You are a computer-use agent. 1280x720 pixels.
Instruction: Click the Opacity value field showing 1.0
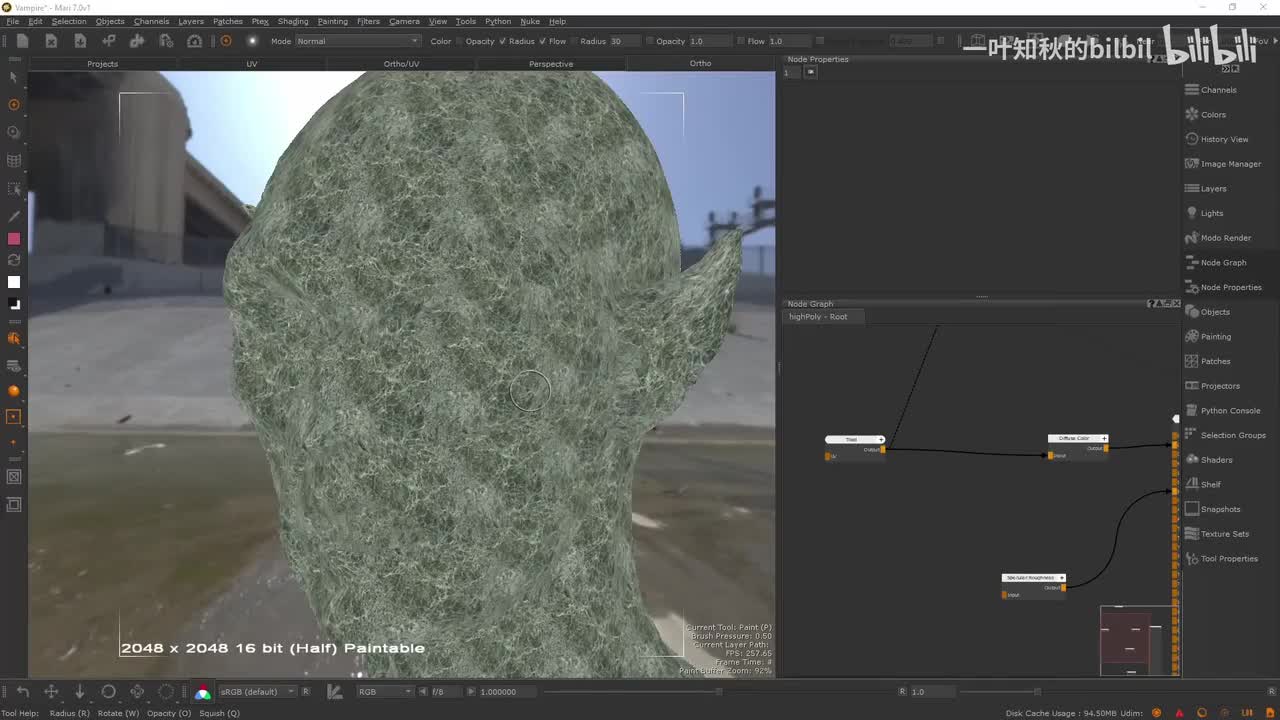point(710,41)
